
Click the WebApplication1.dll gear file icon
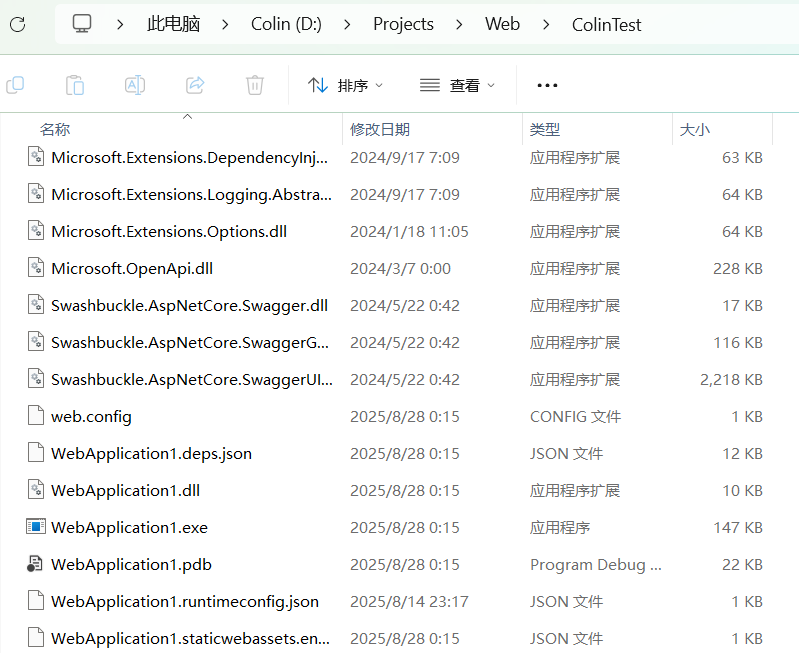pos(36,489)
